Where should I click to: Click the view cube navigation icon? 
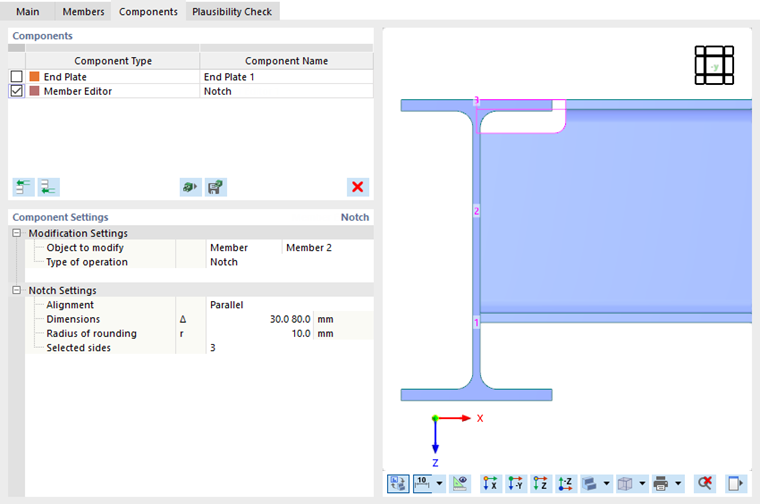coord(714,65)
